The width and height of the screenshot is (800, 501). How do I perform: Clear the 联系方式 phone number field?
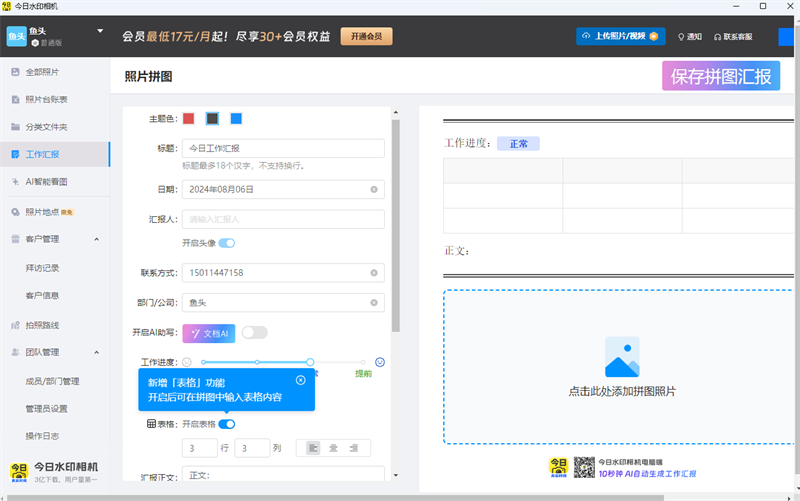[374, 273]
